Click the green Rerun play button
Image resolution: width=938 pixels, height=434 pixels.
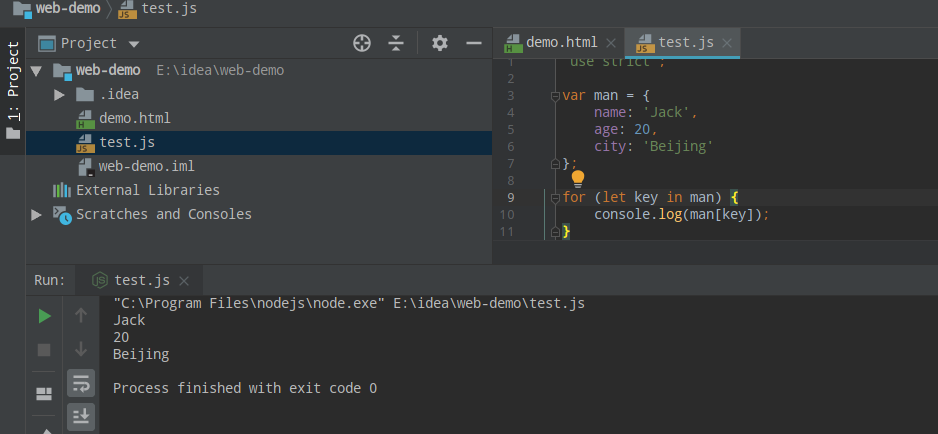click(x=44, y=316)
